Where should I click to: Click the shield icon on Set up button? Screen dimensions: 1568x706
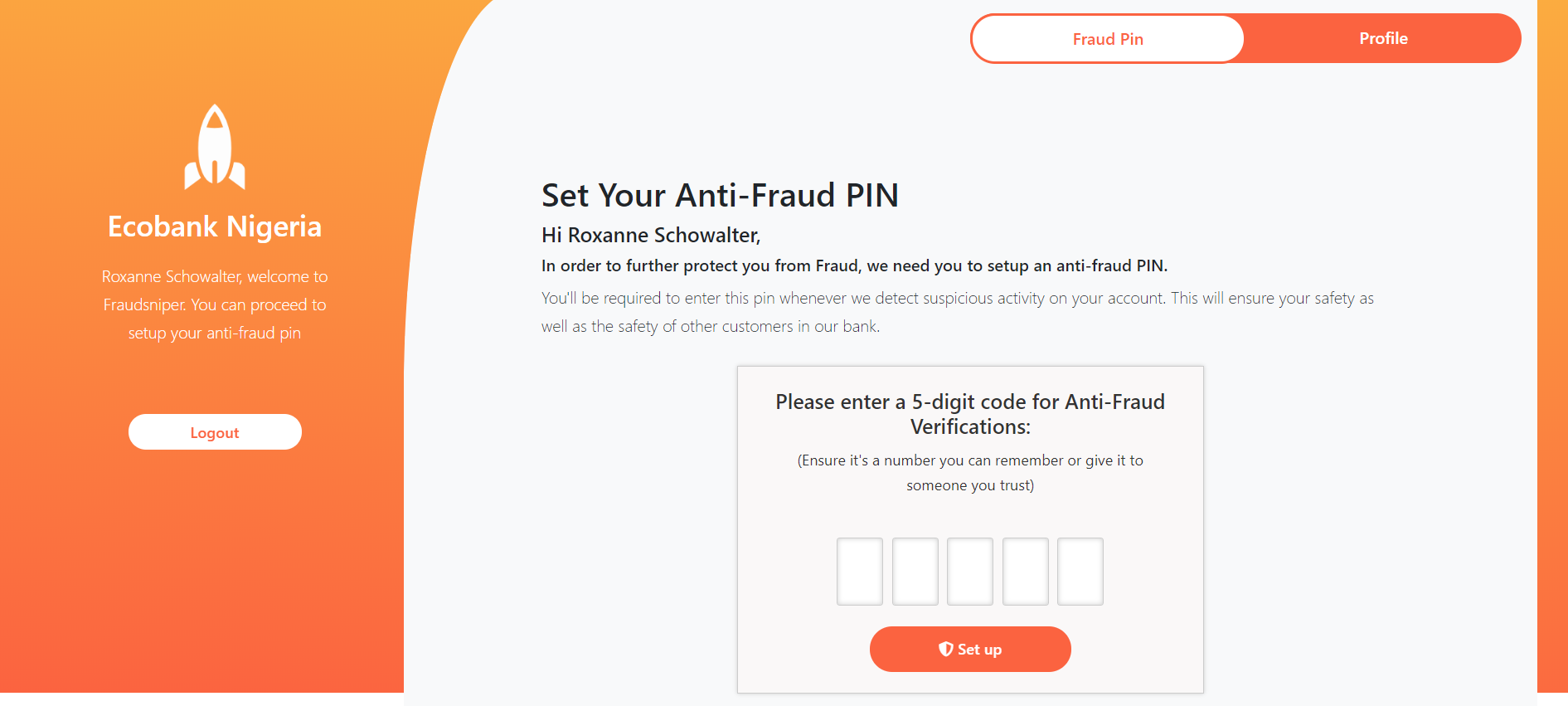pyautogui.click(x=944, y=650)
